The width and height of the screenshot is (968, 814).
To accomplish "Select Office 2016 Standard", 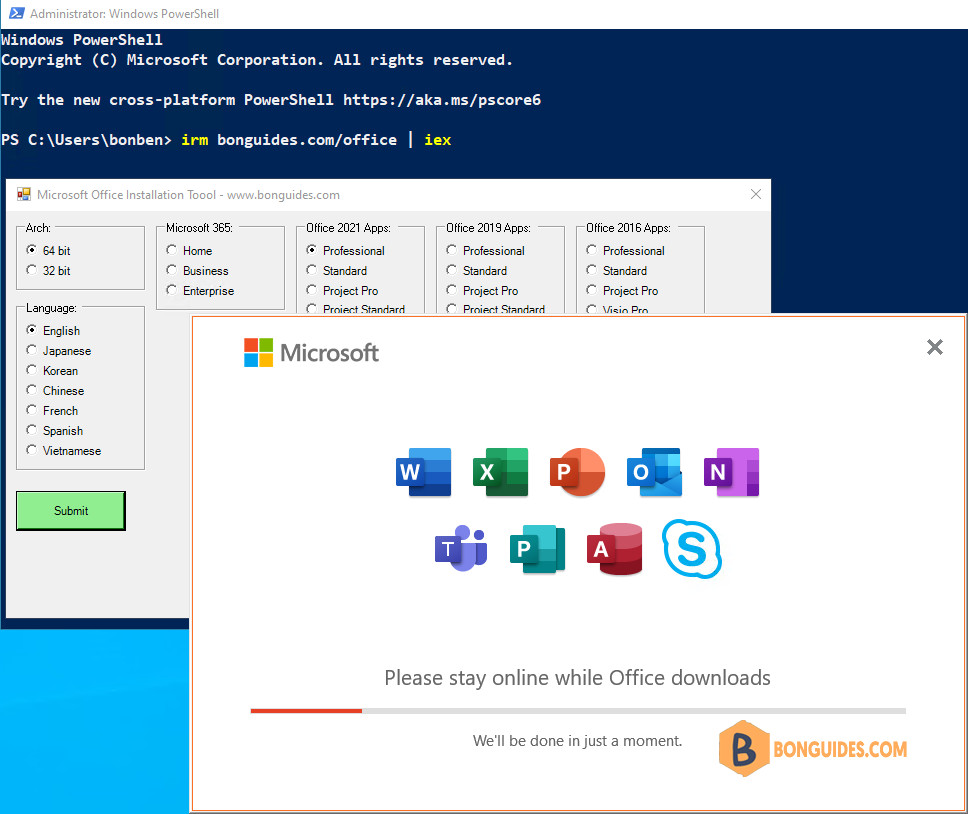I will coord(617,270).
